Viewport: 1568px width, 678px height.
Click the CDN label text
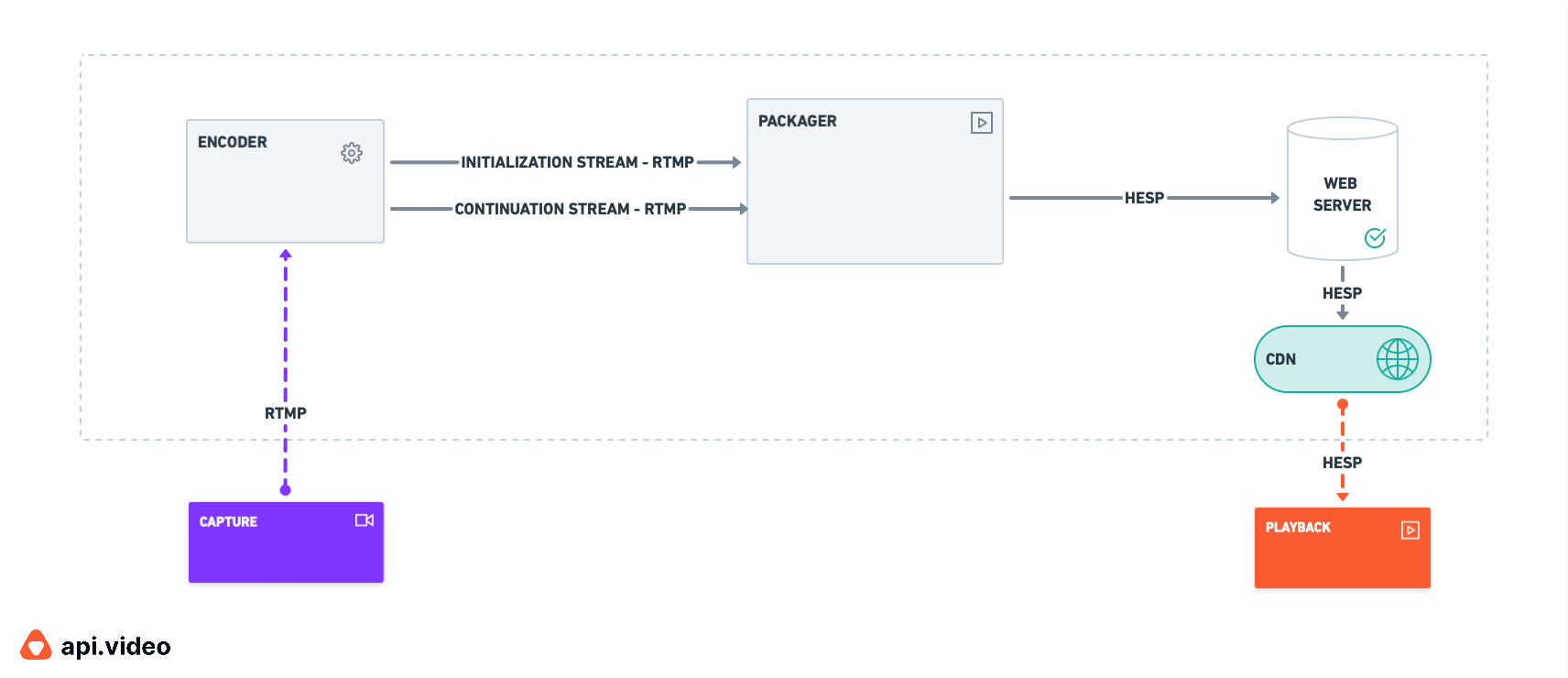pyautogui.click(x=1280, y=359)
